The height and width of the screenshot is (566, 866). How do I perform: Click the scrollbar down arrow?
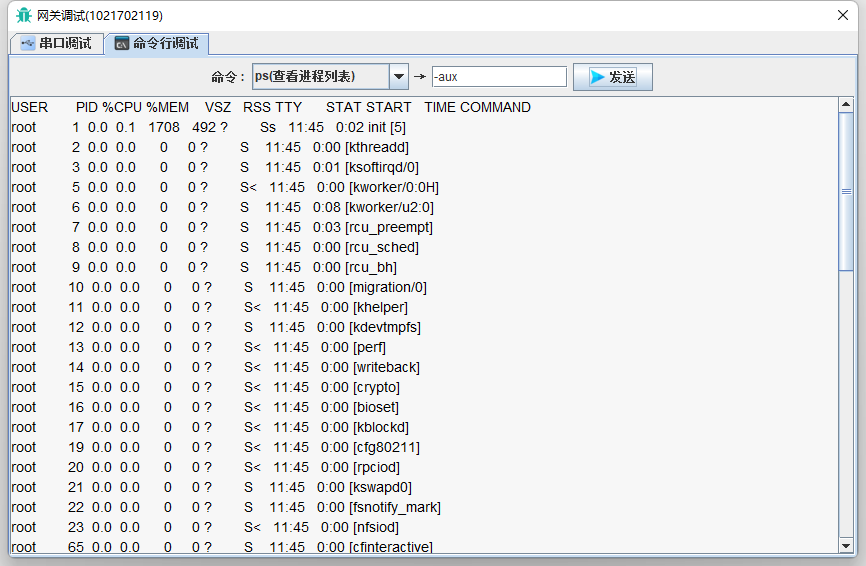[846, 546]
